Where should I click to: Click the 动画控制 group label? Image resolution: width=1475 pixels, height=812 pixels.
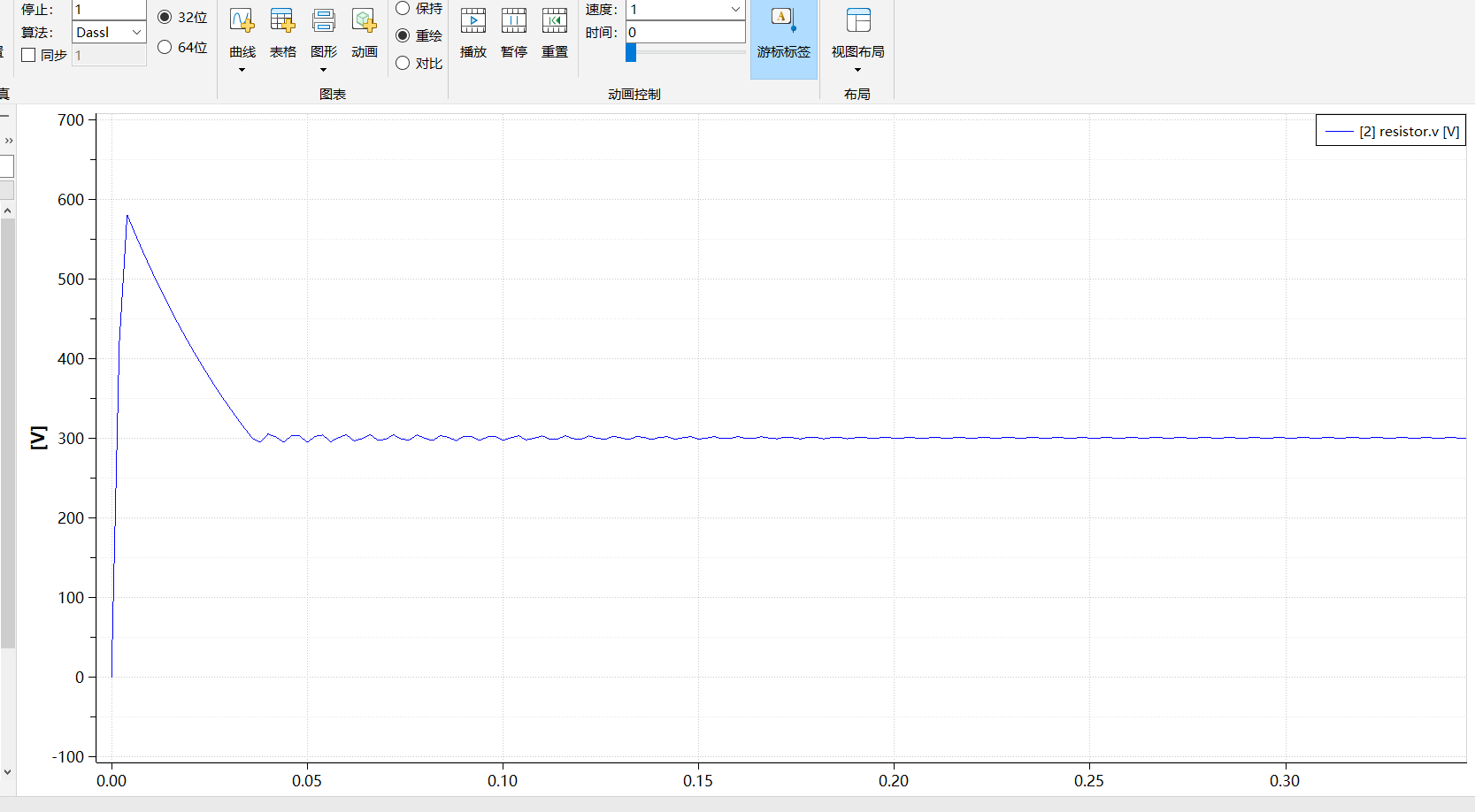(634, 94)
